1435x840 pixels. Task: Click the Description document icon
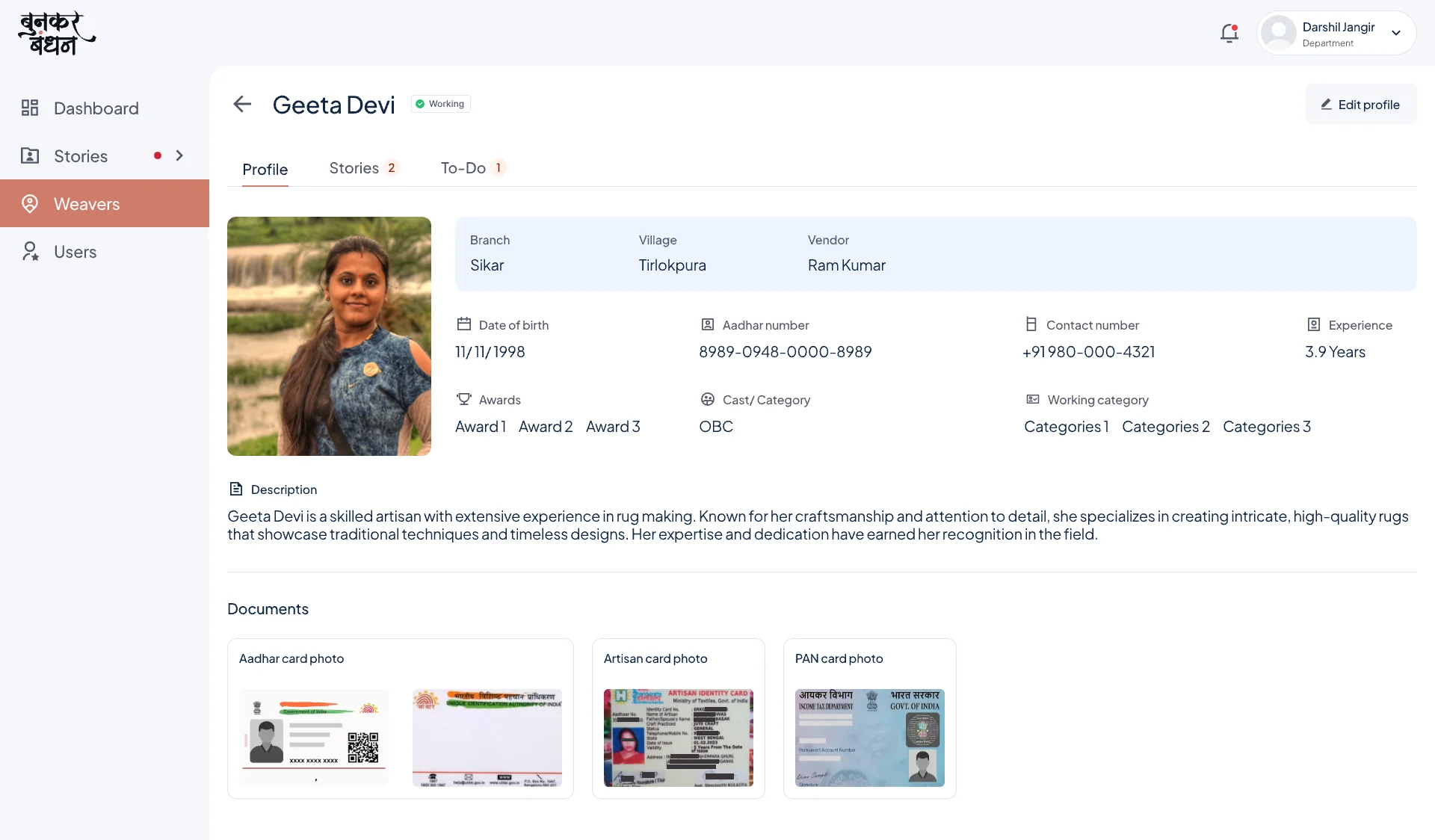pos(236,489)
